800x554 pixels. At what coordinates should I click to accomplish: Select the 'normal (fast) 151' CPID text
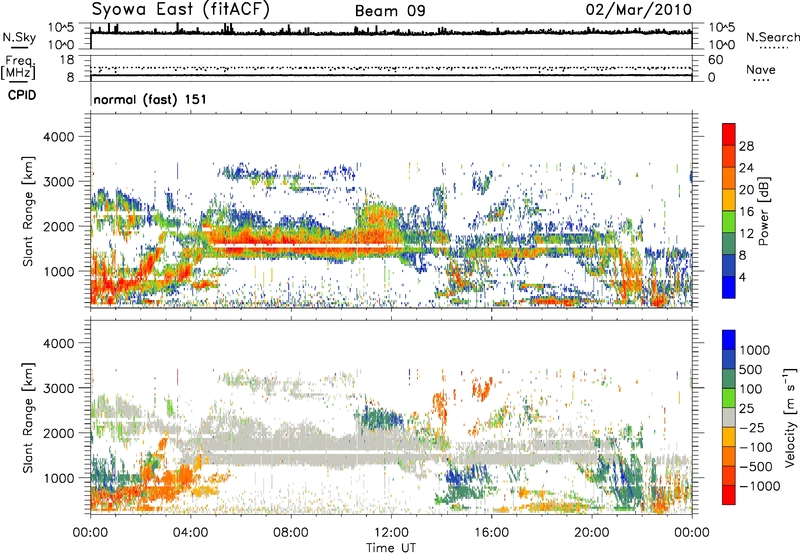coord(150,99)
